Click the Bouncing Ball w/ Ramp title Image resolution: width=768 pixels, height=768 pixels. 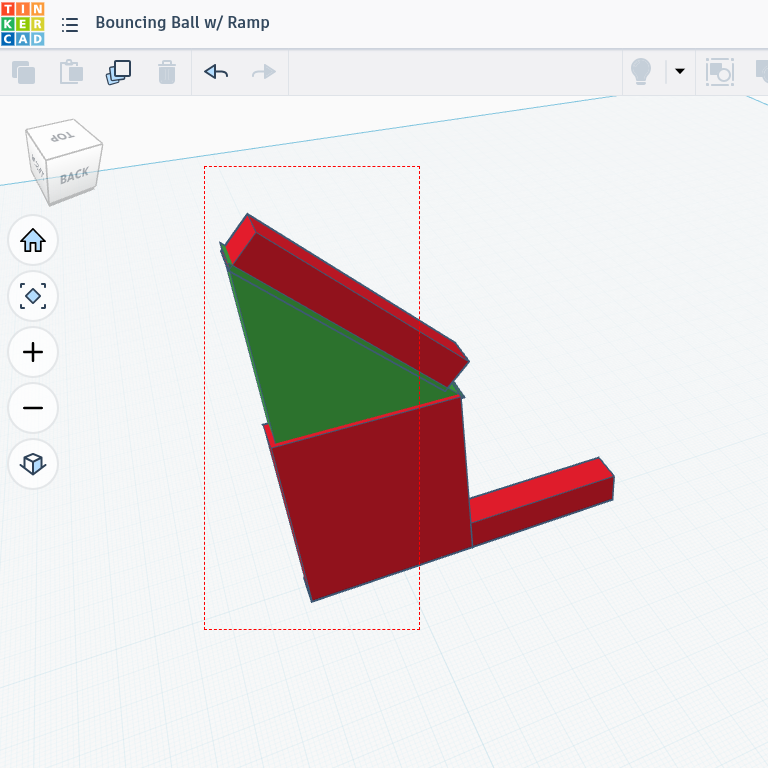coord(182,23)
